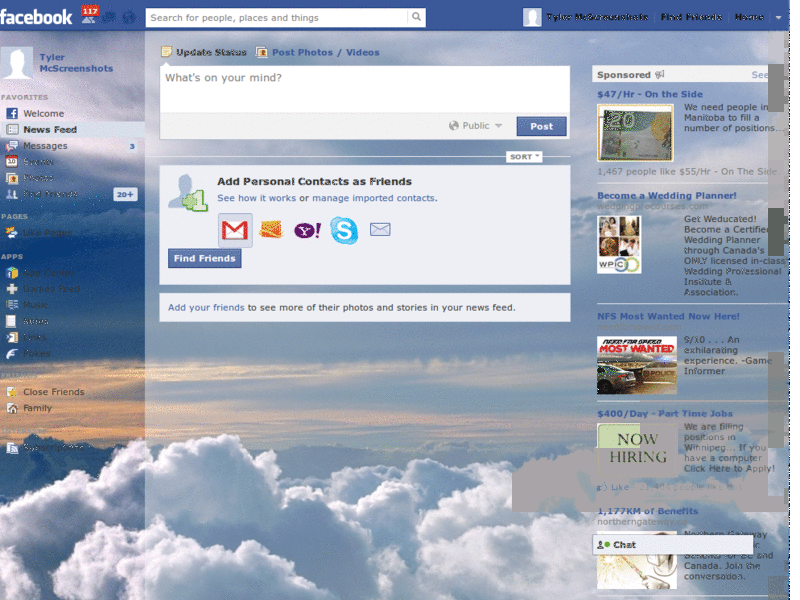Select the other email envelope icon
This screenshot has height=600, width=800.
coord(380,230)
